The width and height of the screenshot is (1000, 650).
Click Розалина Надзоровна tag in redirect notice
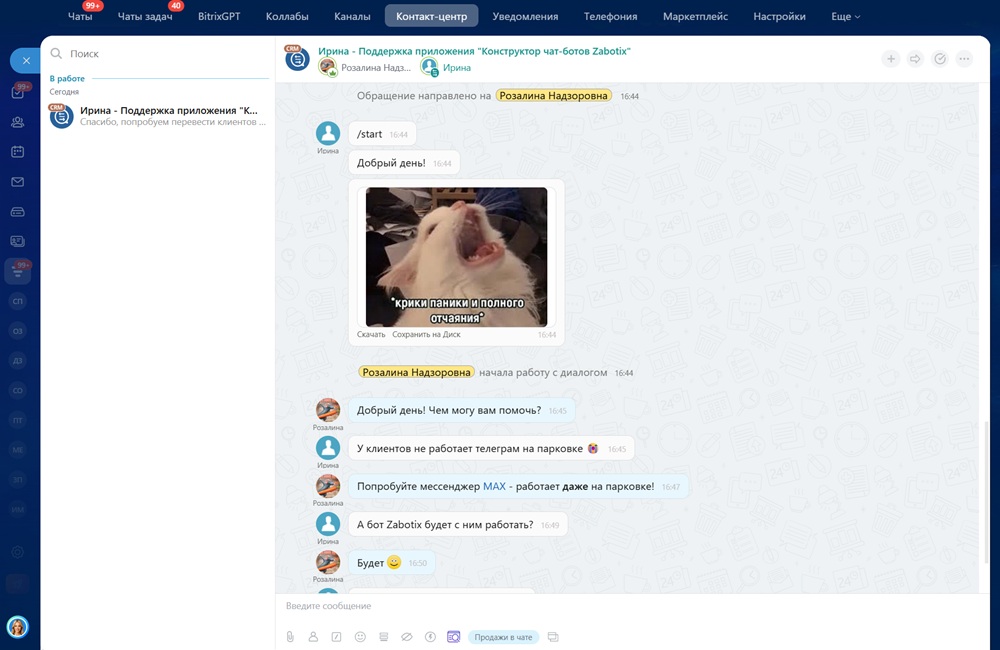pyautogui.click(x=554, y=96)
